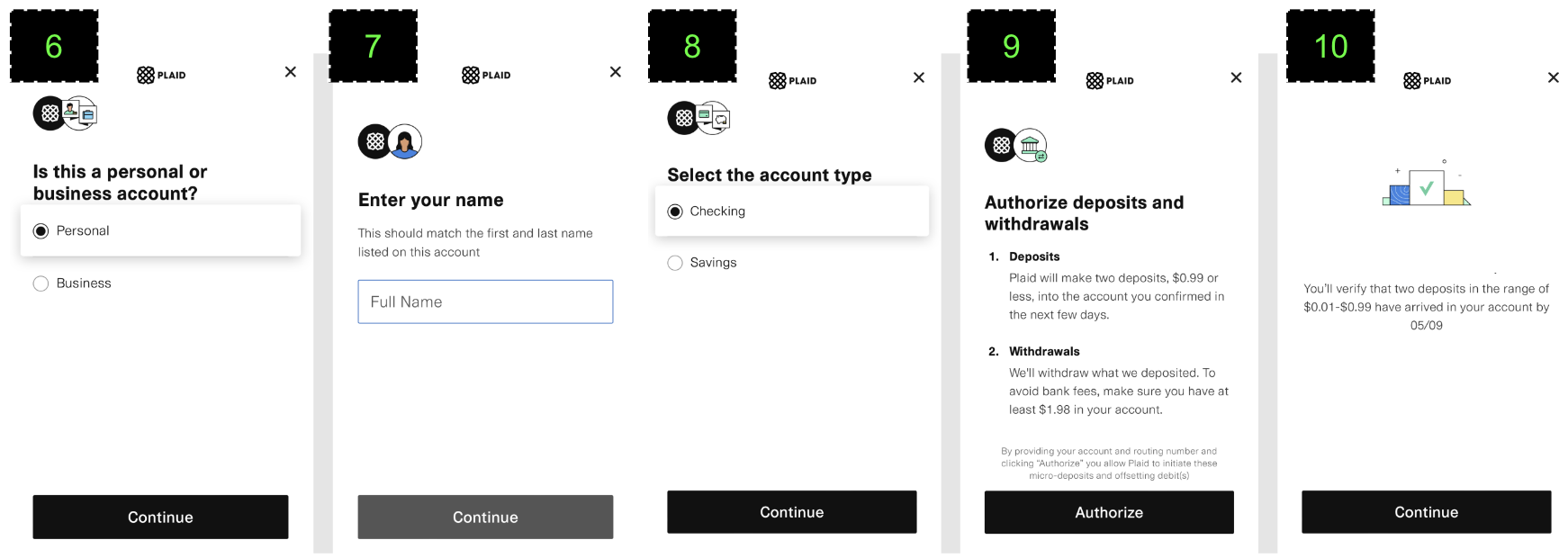Click the Plaid logo on the Authorize deposits screen
1568x558 pixels.
coord(1107,80)
